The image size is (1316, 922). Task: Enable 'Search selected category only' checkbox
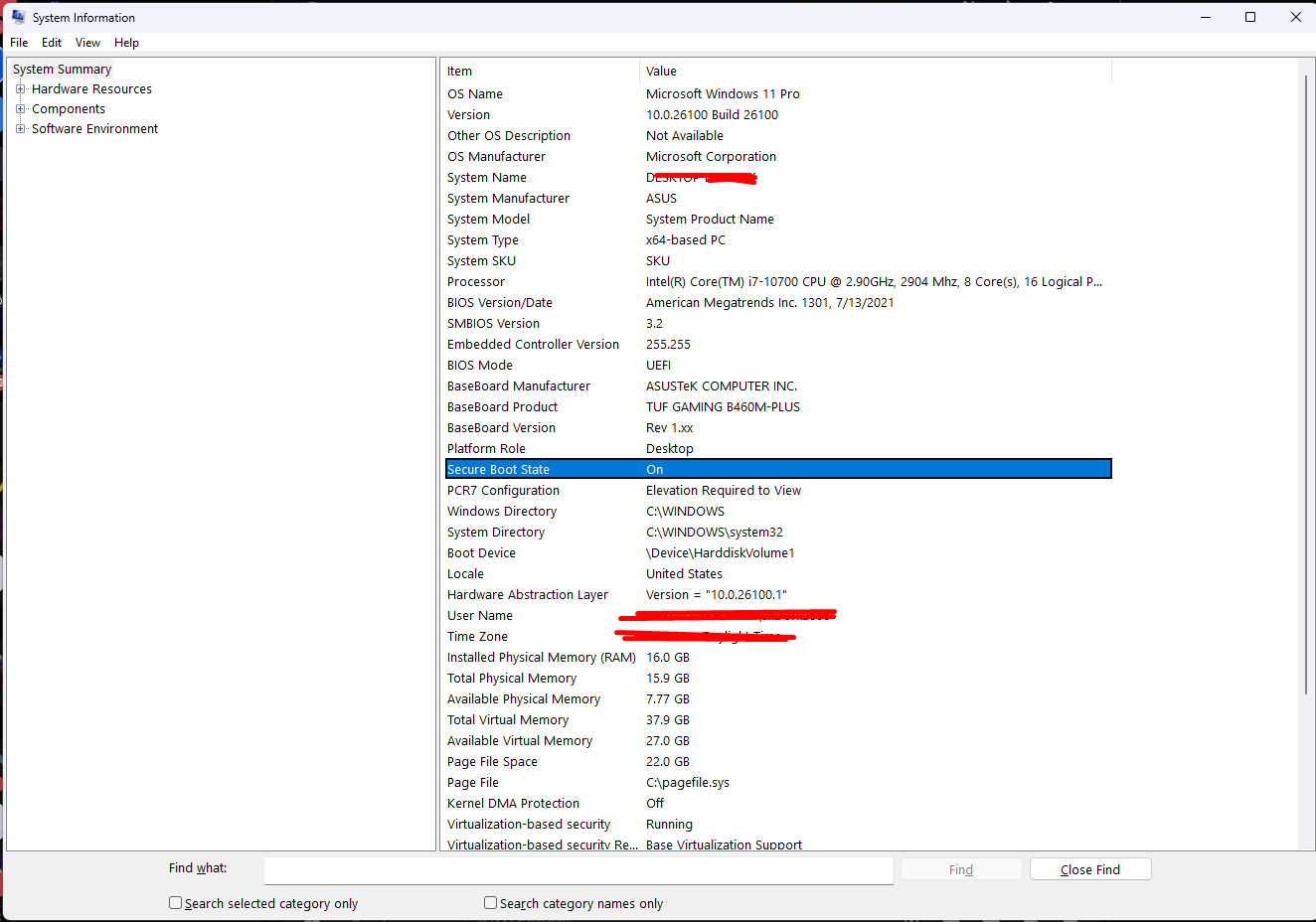176,903
